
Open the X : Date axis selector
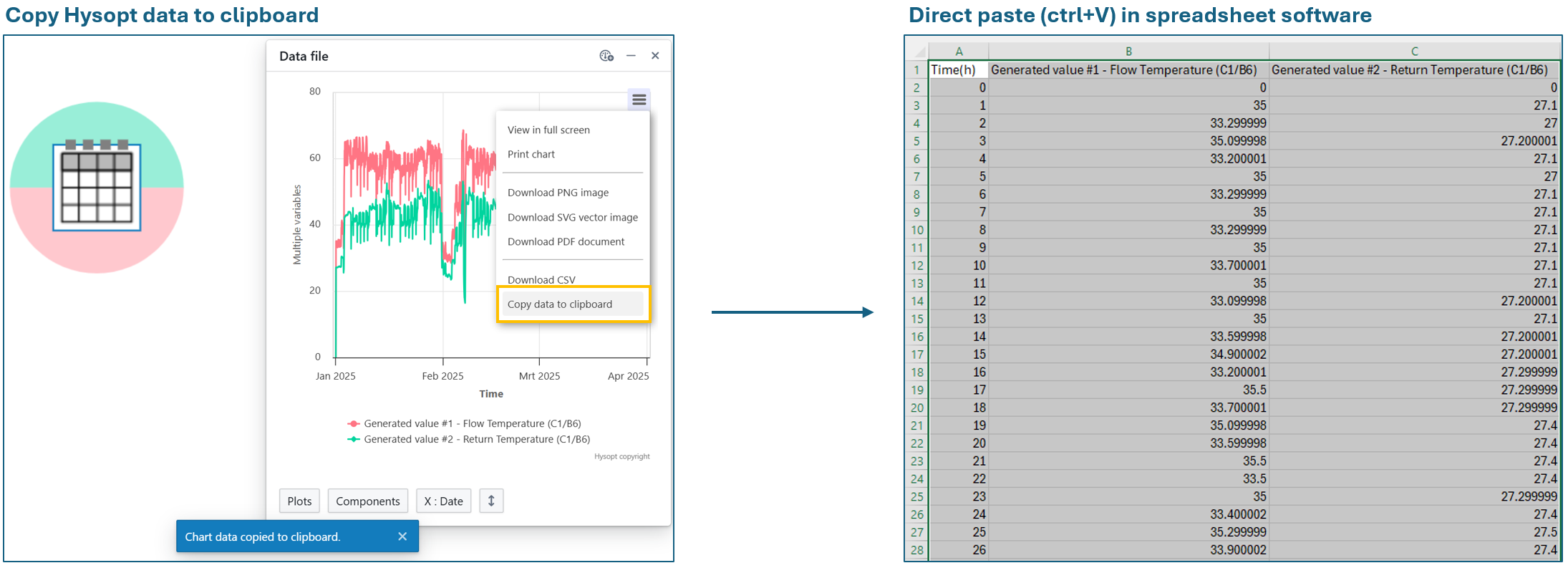[x=443, y=501]
